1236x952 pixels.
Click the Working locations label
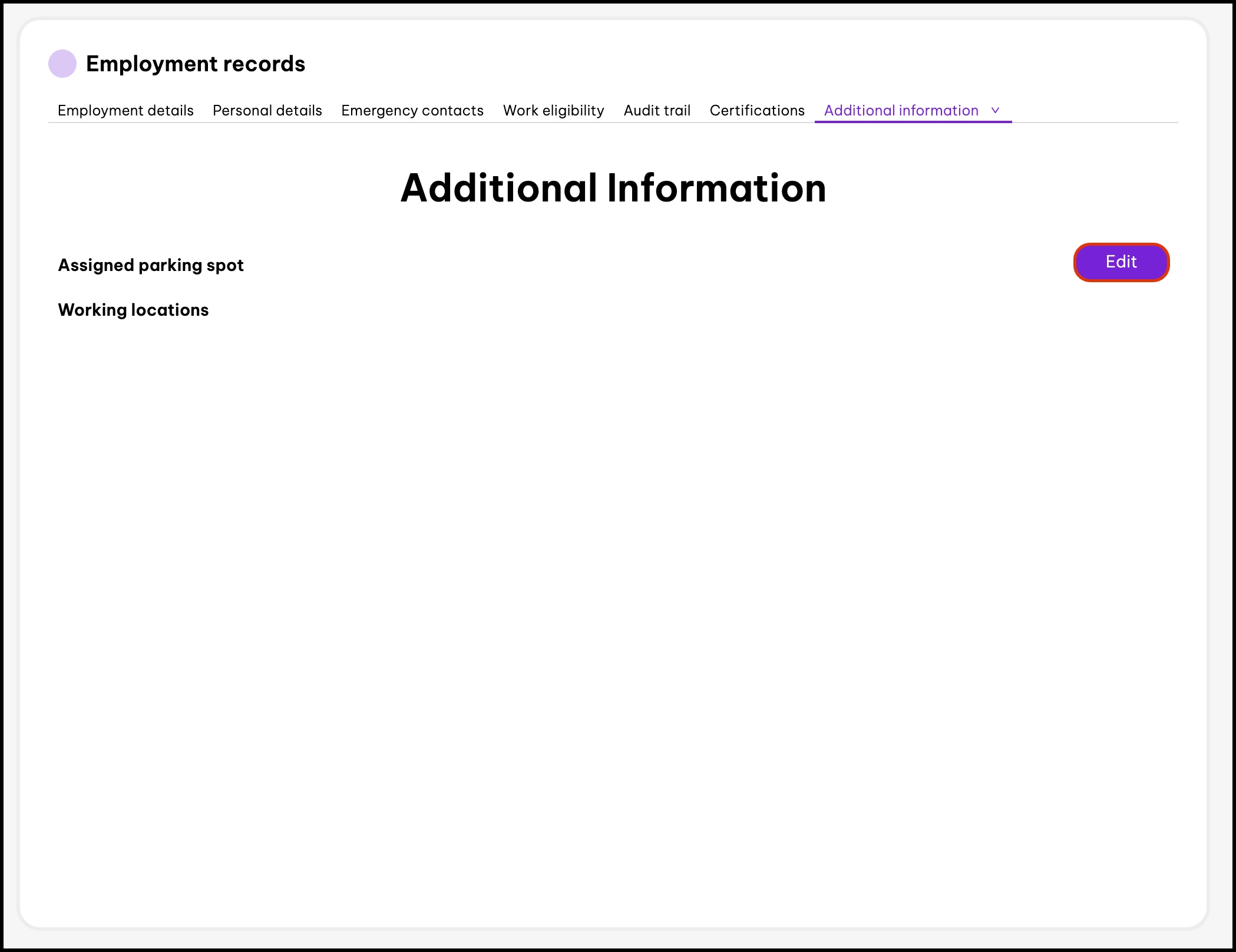pos(133,310)
